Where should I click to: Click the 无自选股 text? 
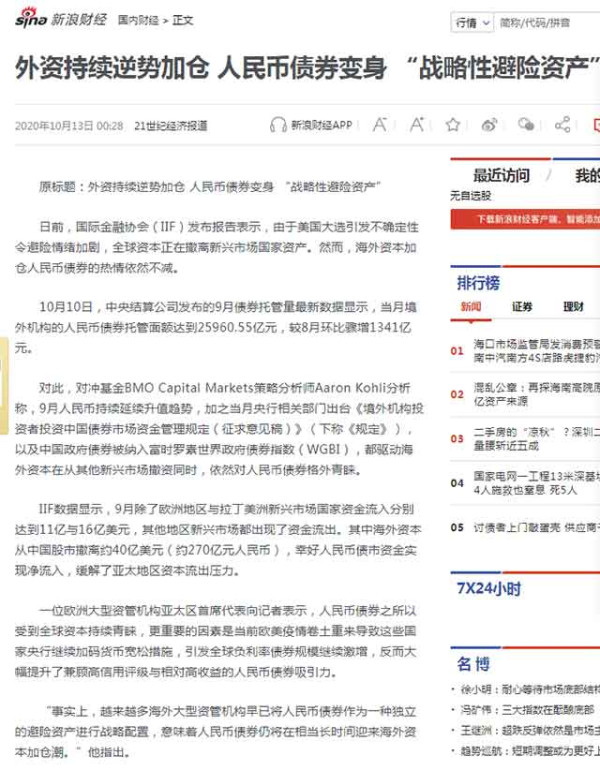470,195
